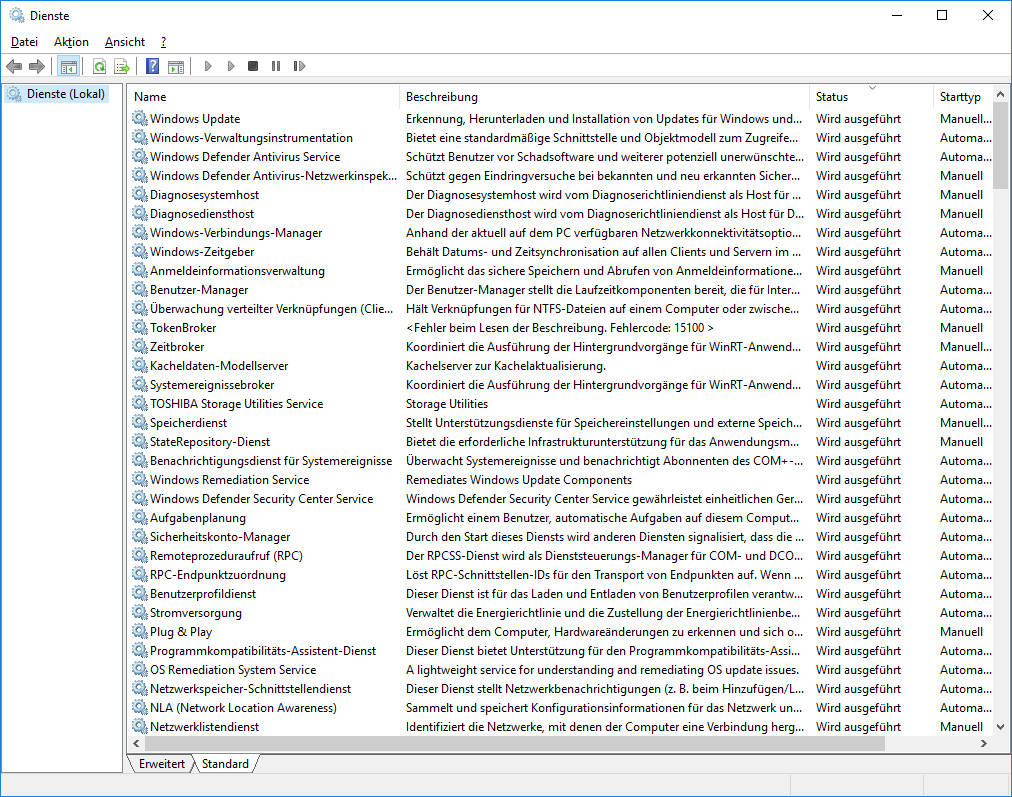
Task: Click the gear icon beside Plug & Play
Action: (x=139, y=631)
